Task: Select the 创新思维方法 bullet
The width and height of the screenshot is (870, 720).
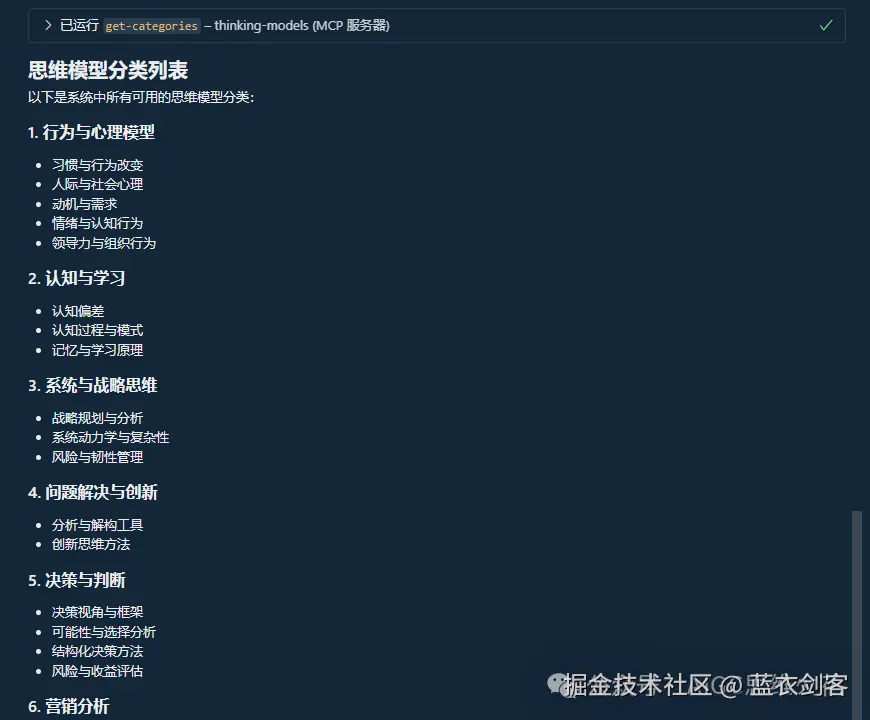Action: (x=91, y=544)
